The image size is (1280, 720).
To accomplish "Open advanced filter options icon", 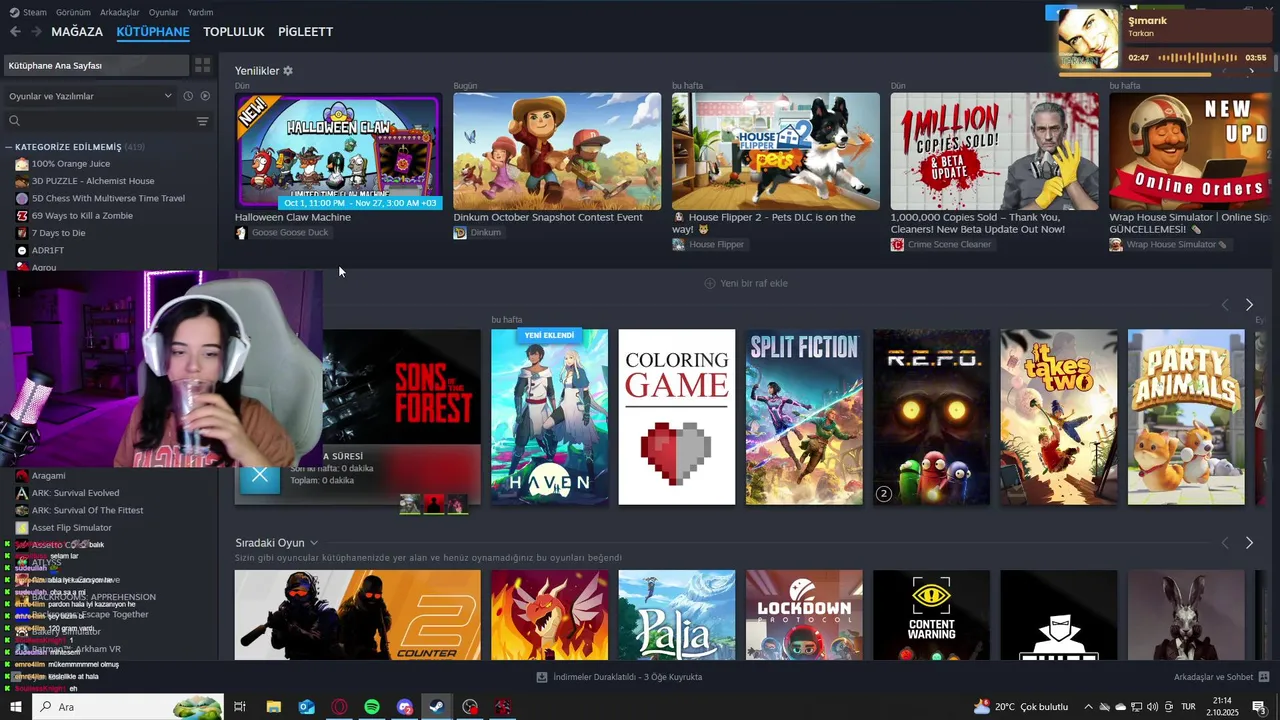I will pos(203,121).
